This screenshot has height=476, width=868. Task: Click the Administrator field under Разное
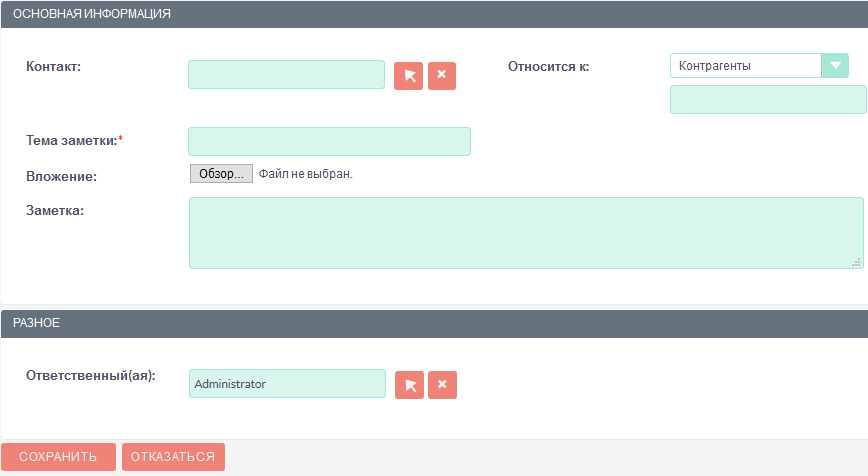tap(286, 384)
